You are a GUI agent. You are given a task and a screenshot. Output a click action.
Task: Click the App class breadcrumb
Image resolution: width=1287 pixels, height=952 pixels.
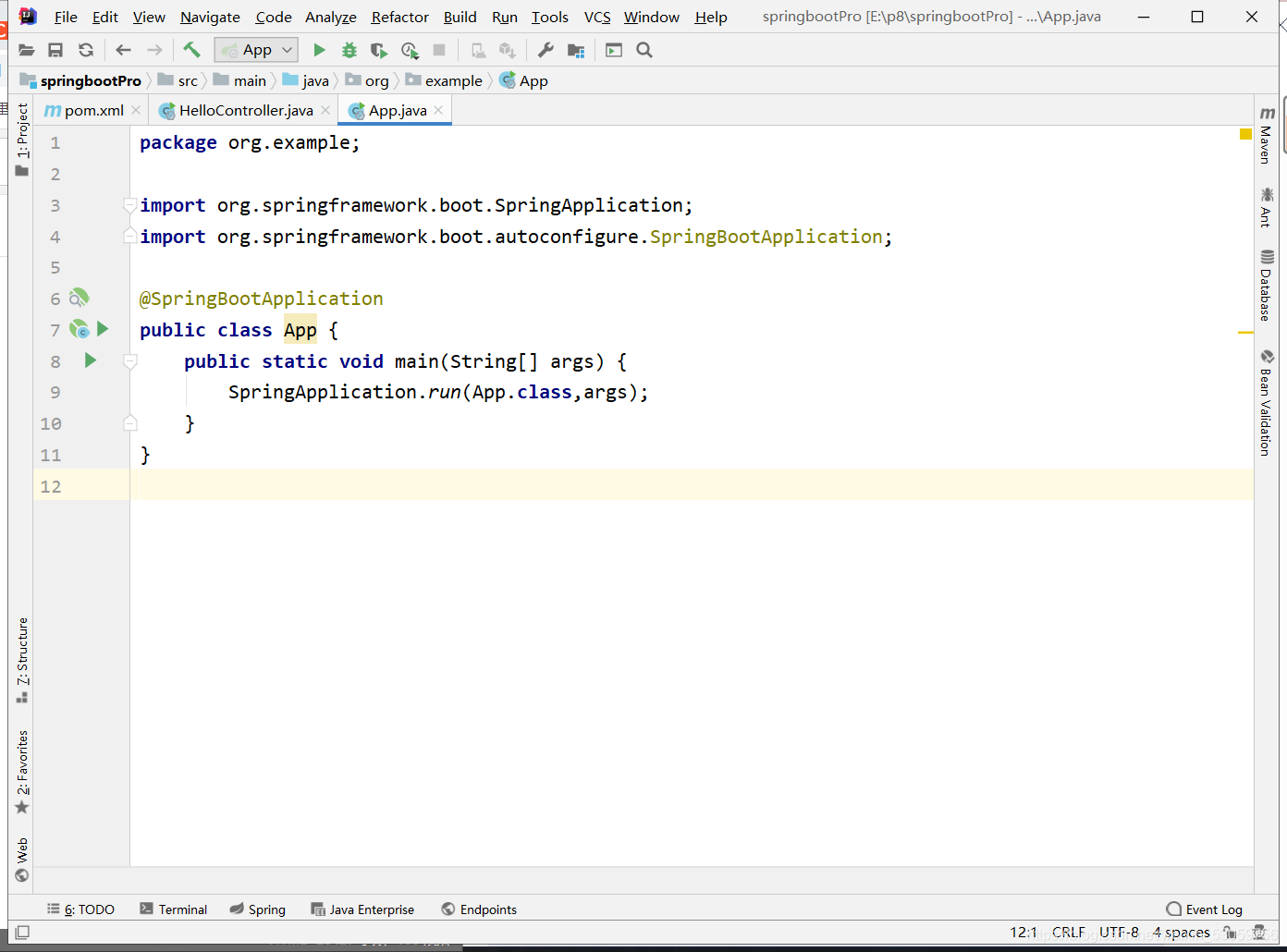click(x=524, y=80)
